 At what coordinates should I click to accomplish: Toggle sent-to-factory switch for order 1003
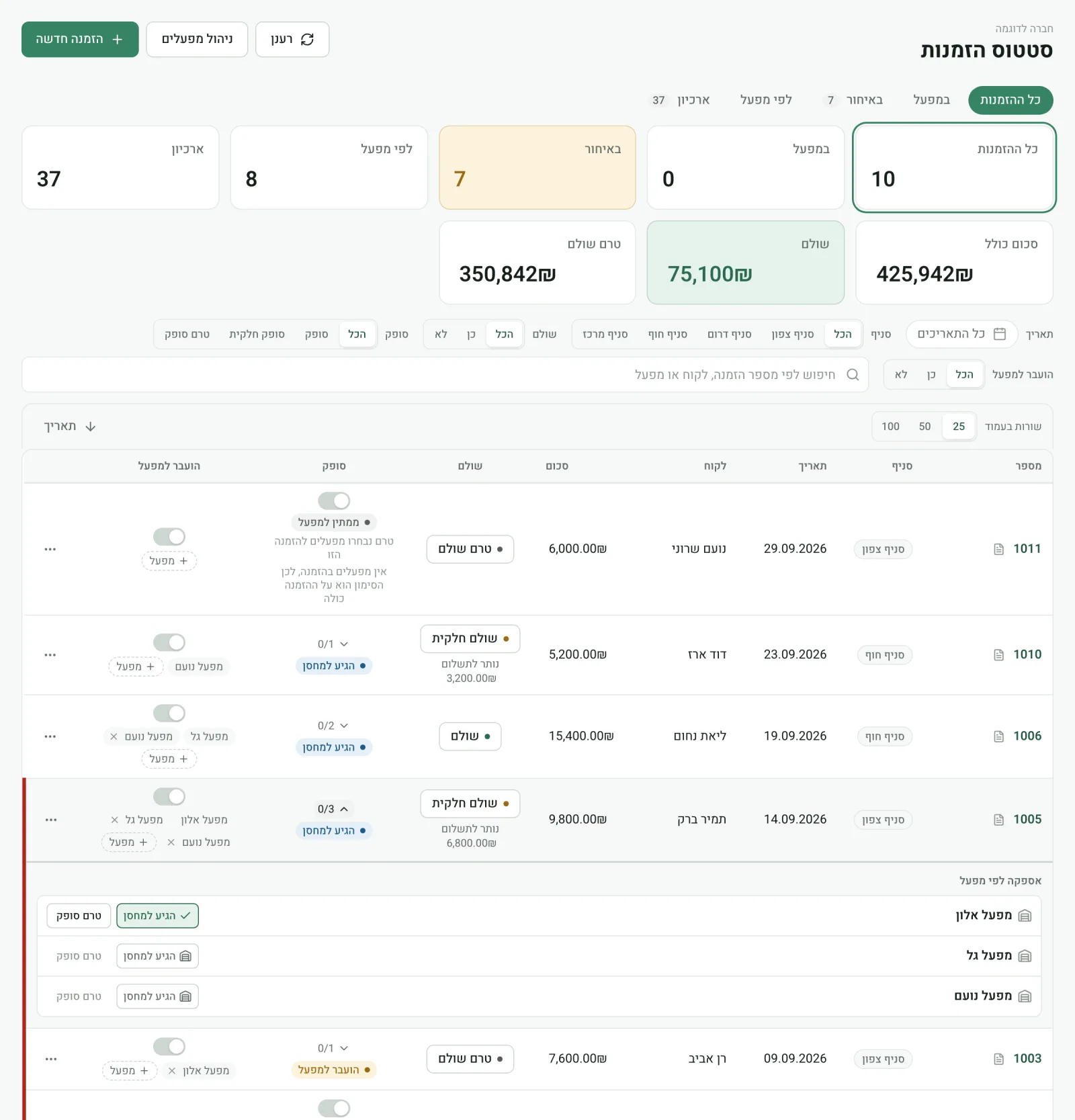[169, 1046]
